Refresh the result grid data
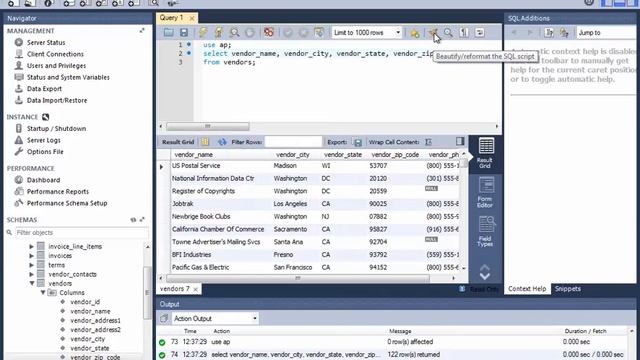The image size is (640, 360). pos(222,142)
